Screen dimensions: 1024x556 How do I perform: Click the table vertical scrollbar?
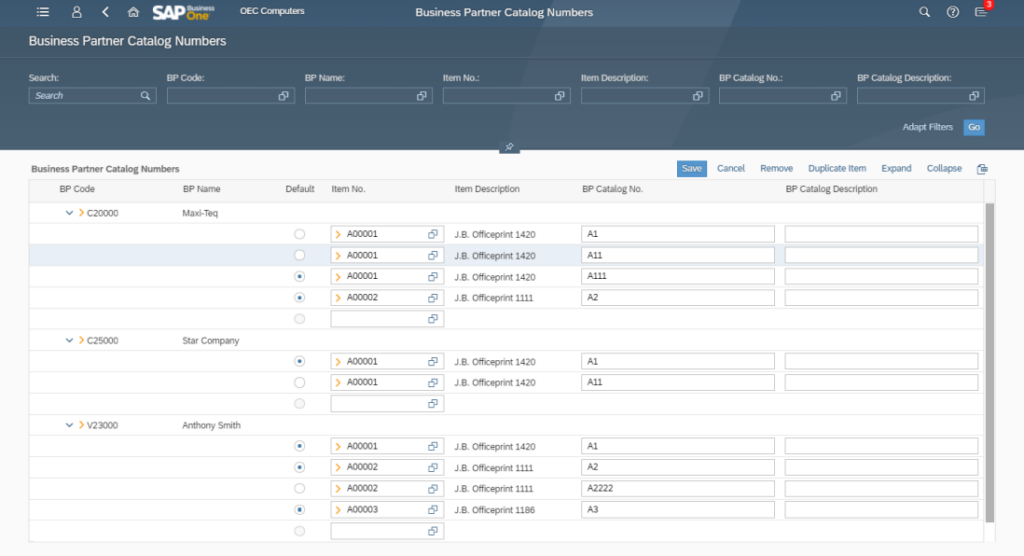989,363
